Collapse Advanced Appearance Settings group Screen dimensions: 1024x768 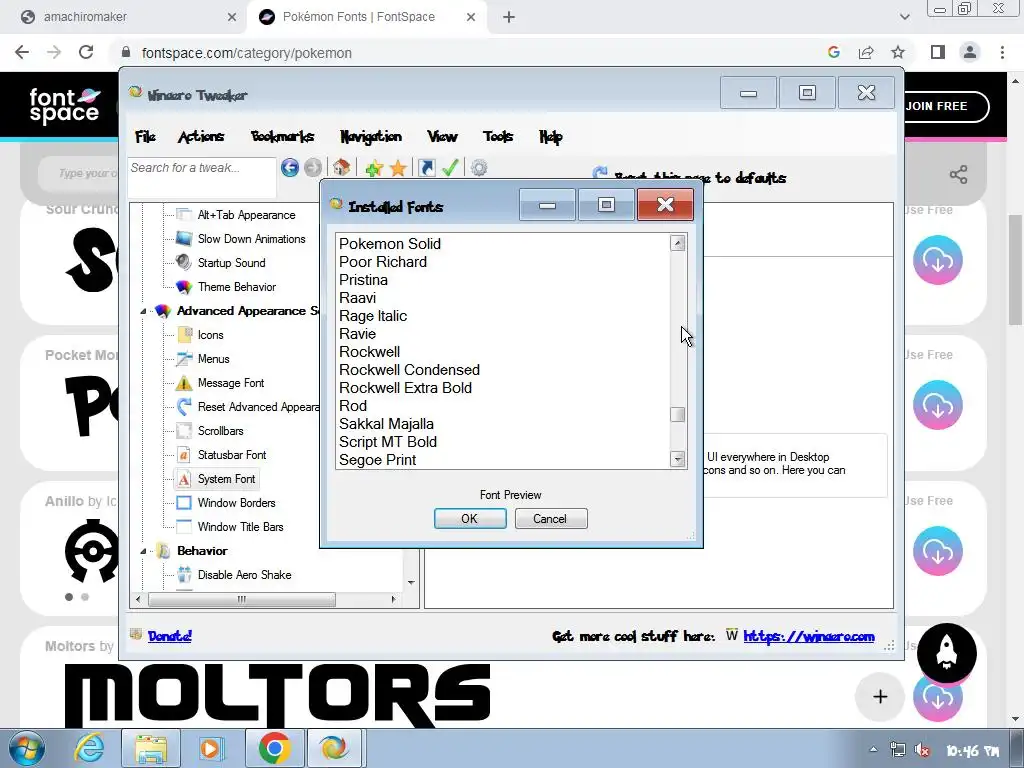click(x=143, y=312)
